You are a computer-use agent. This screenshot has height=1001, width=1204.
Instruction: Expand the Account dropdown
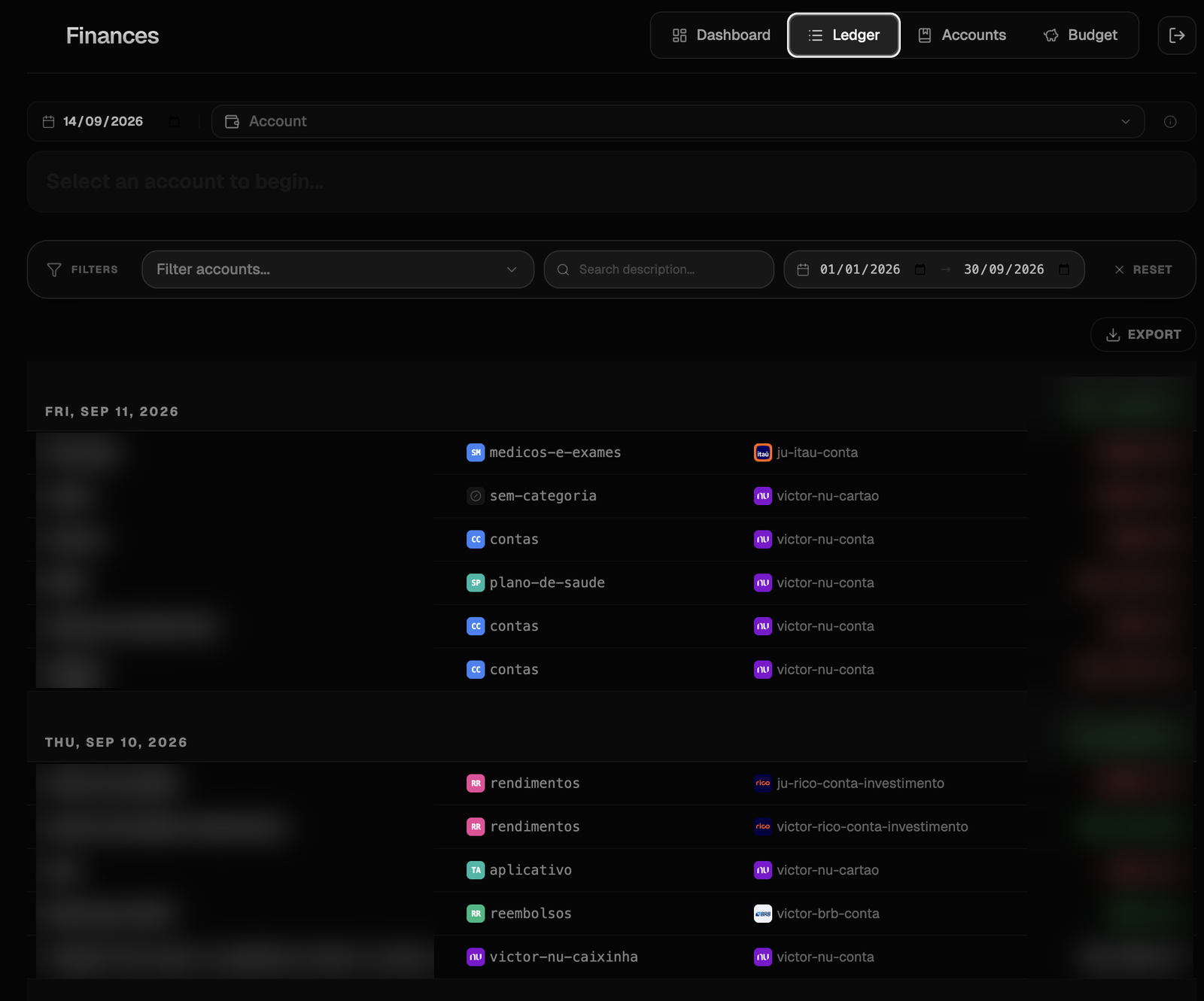pos(677,121)
